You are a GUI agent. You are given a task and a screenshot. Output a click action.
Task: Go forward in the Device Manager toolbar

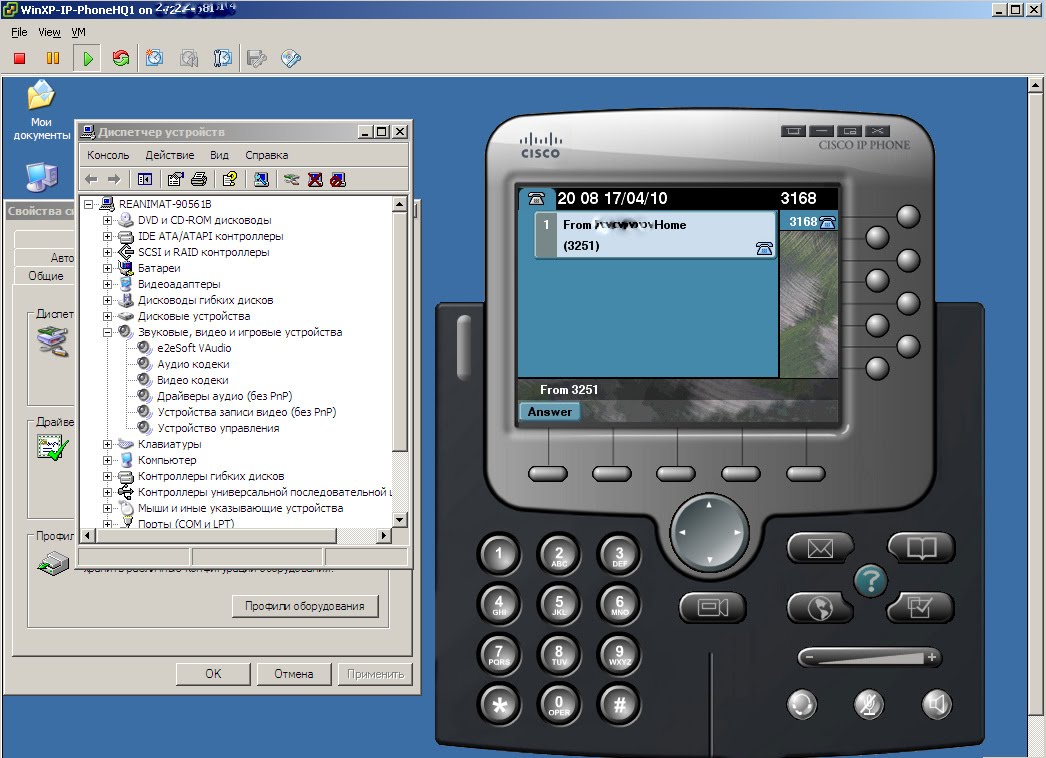(x=114, y=179)
